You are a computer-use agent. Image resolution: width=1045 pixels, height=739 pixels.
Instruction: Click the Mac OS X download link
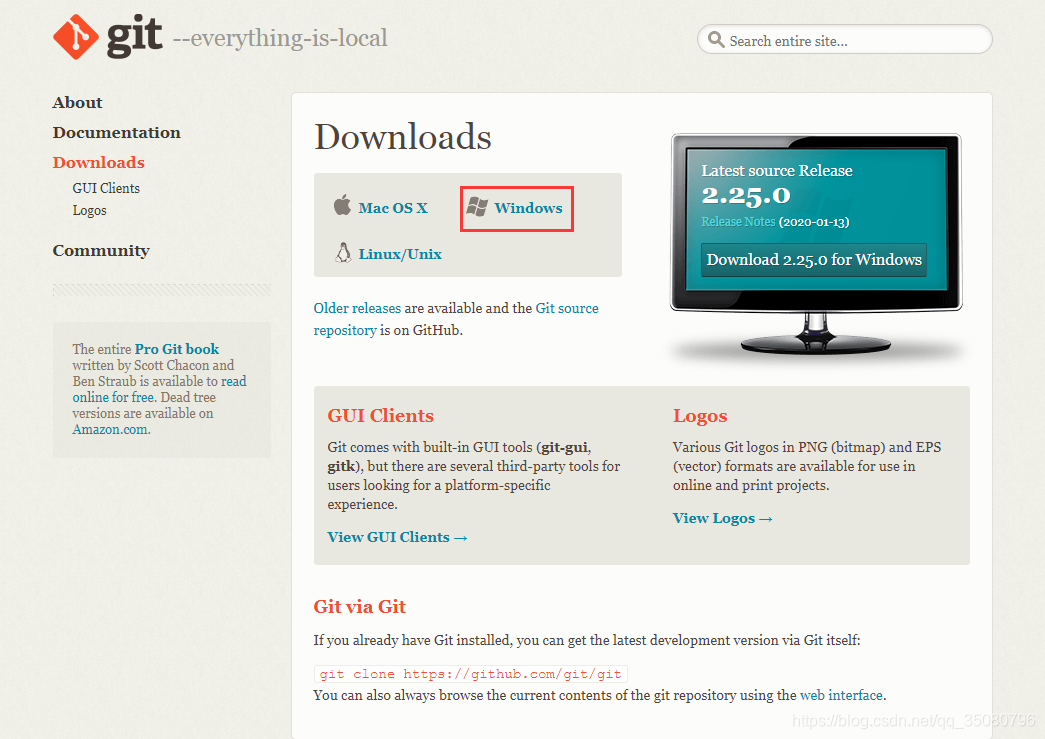[393, 208]
